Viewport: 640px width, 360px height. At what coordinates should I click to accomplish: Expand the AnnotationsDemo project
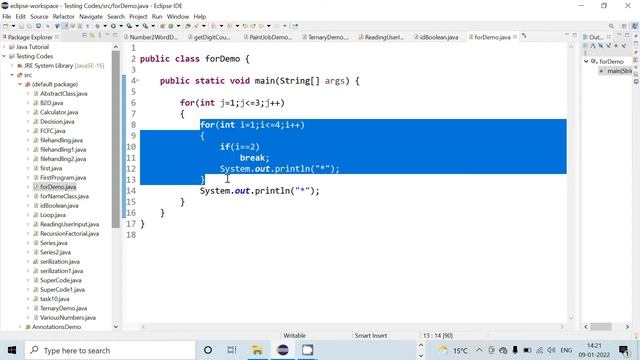[x=20, y=327]
